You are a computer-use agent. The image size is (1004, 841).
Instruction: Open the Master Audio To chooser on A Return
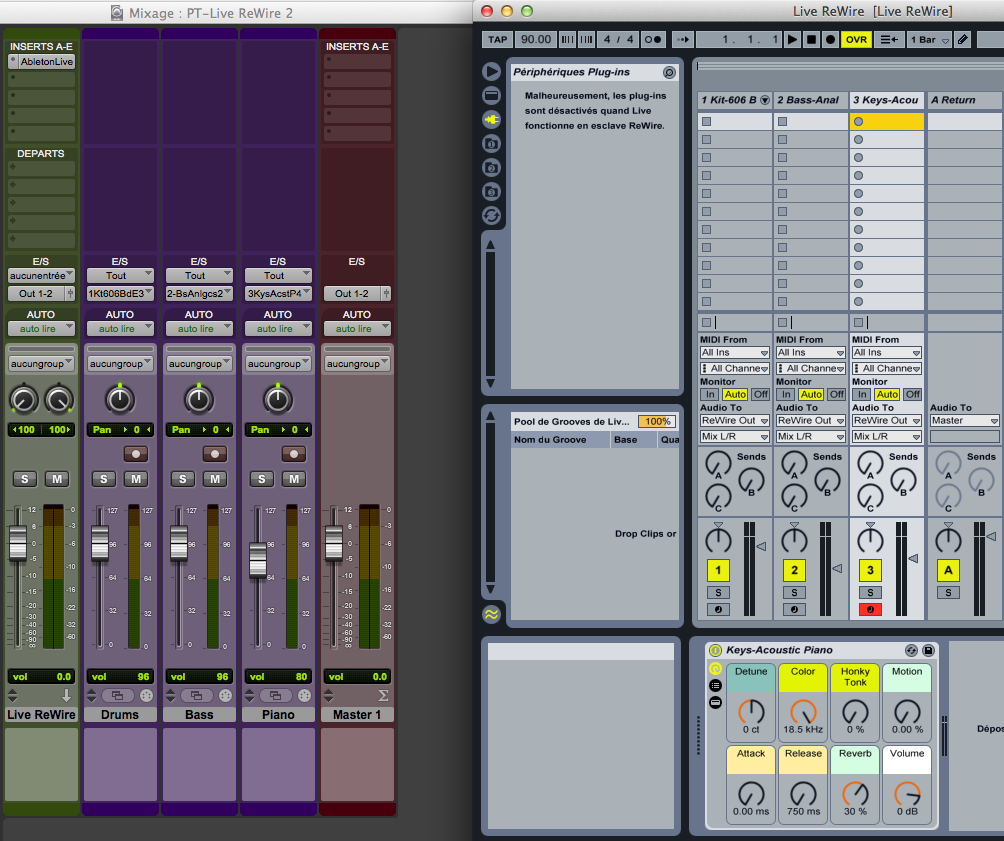point(965,421)
